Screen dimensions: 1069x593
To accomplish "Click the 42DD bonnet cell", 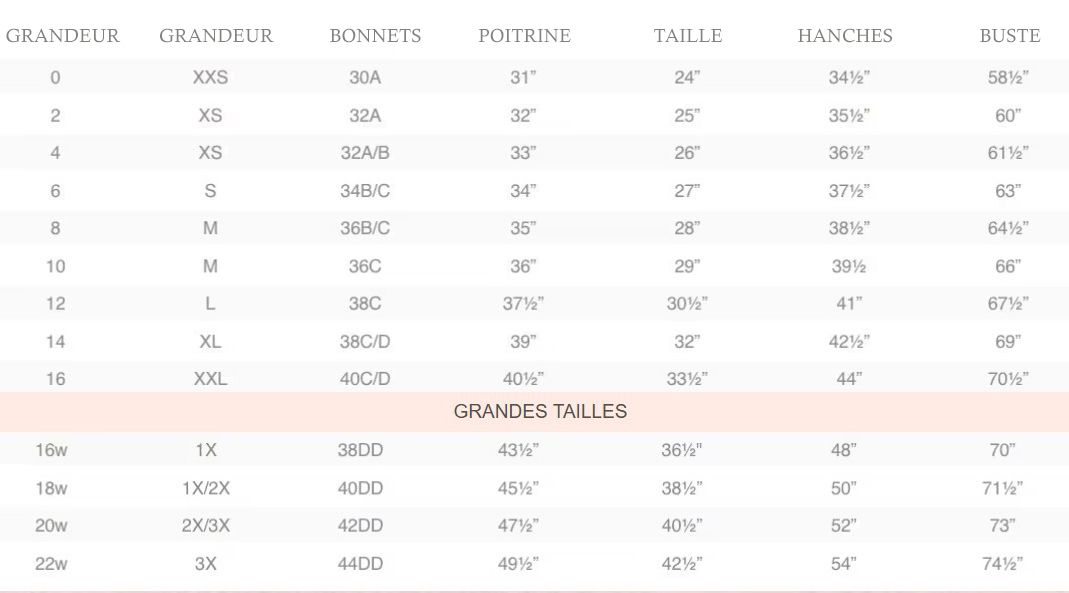I will tap(360, 526).
